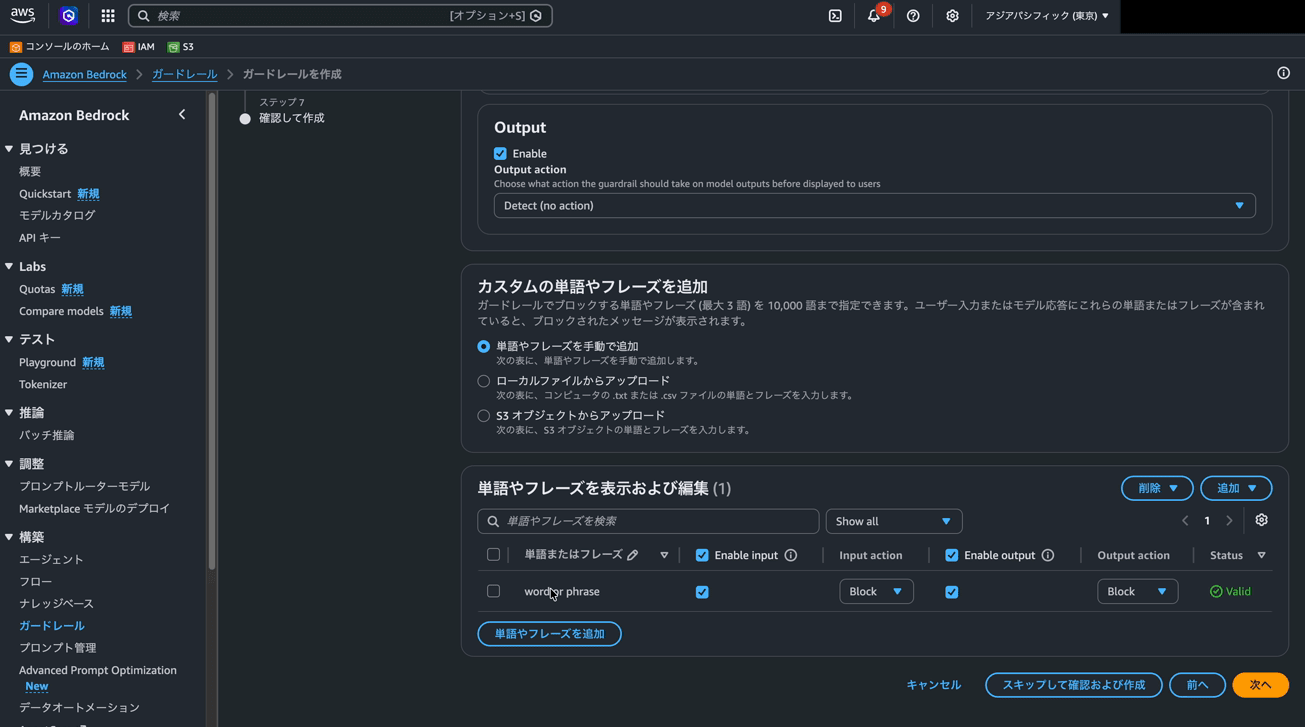Sort by the 単語またはフレーズ column arrow
Screen dimensions: 1305x727
pyautogui.click(x=664, y=555)
